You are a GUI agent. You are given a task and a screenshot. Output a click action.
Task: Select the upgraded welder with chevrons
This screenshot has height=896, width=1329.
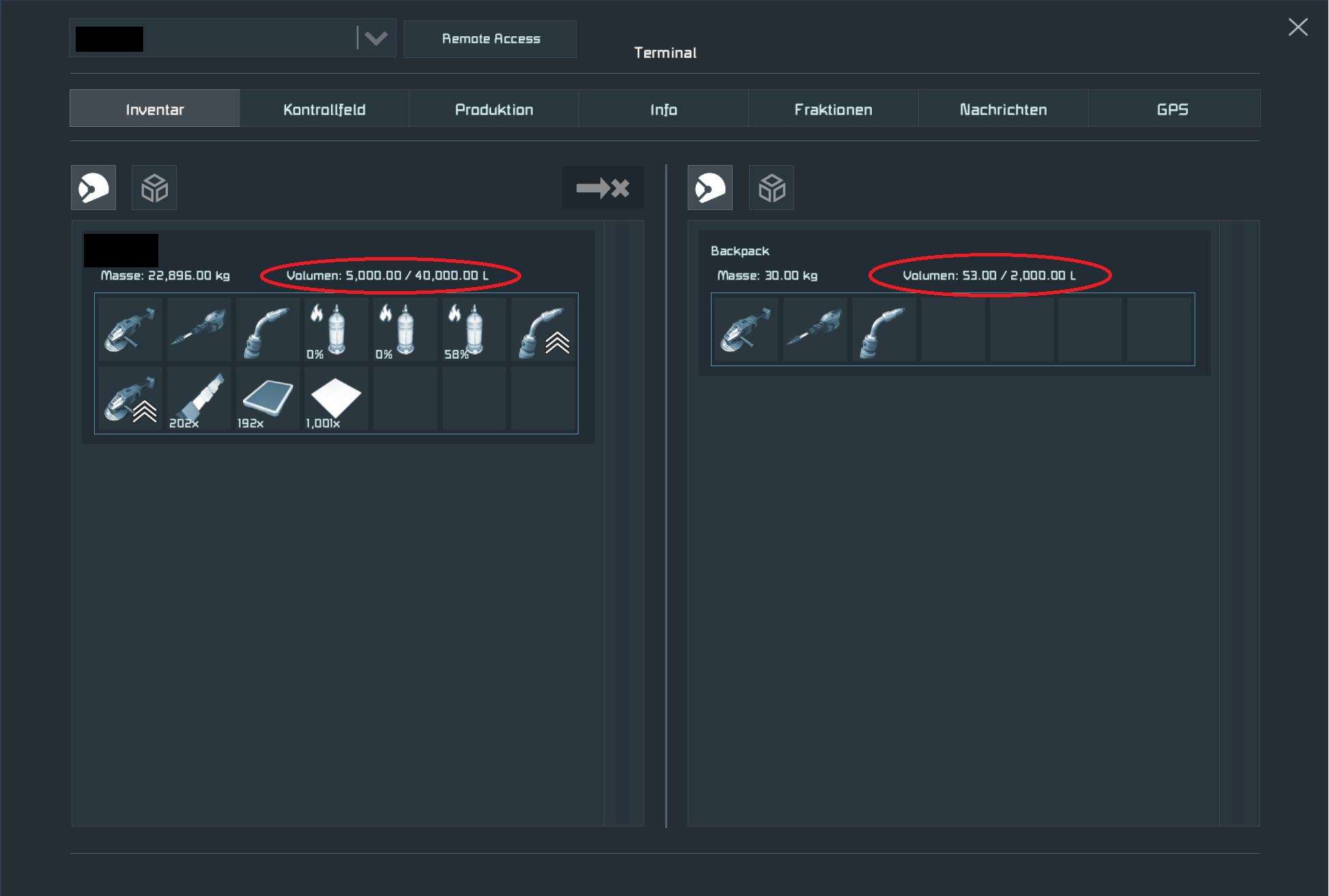[x=542, y=329]
